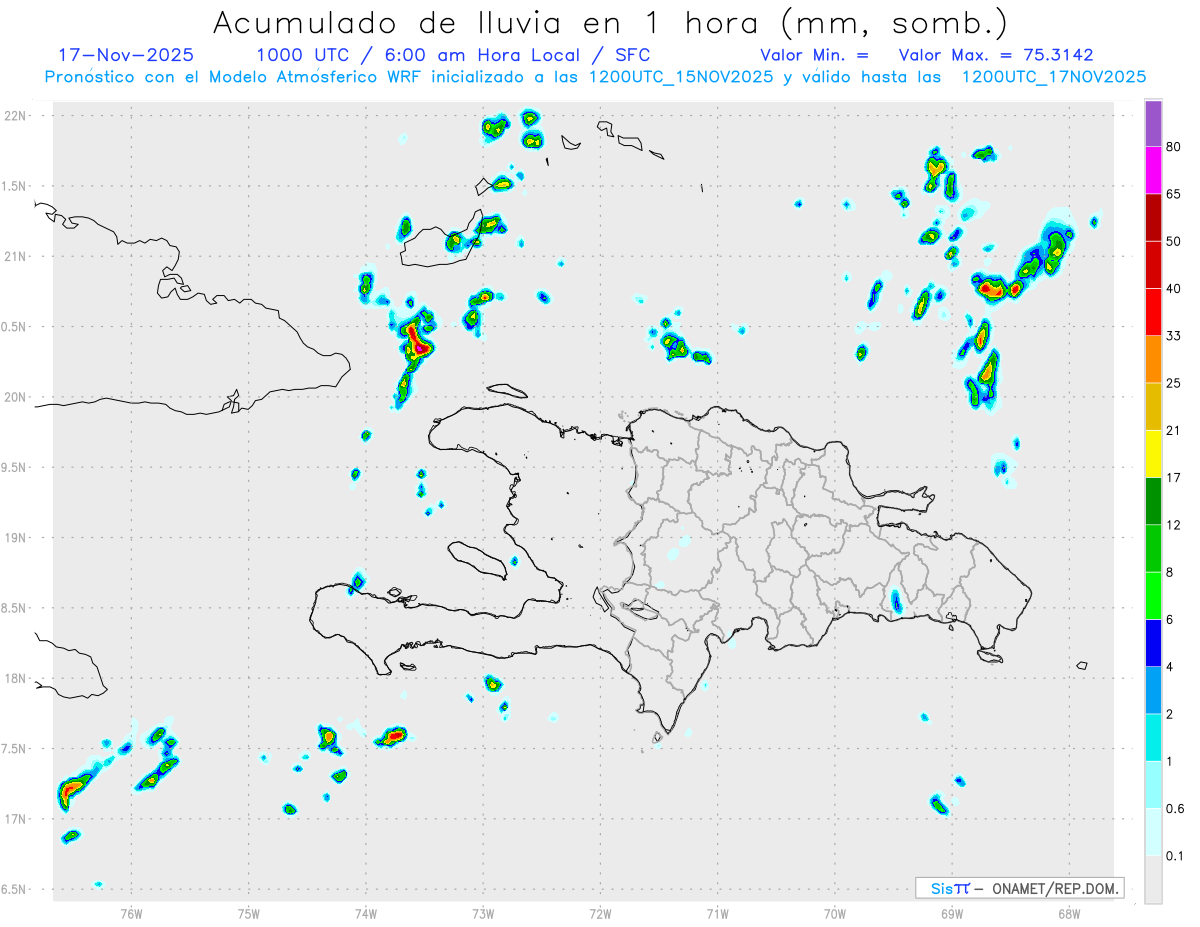The width and height of the screenshot is (1200, 927).
Task: Click the '76W' longitude label
Action: (x=131, y=912)
